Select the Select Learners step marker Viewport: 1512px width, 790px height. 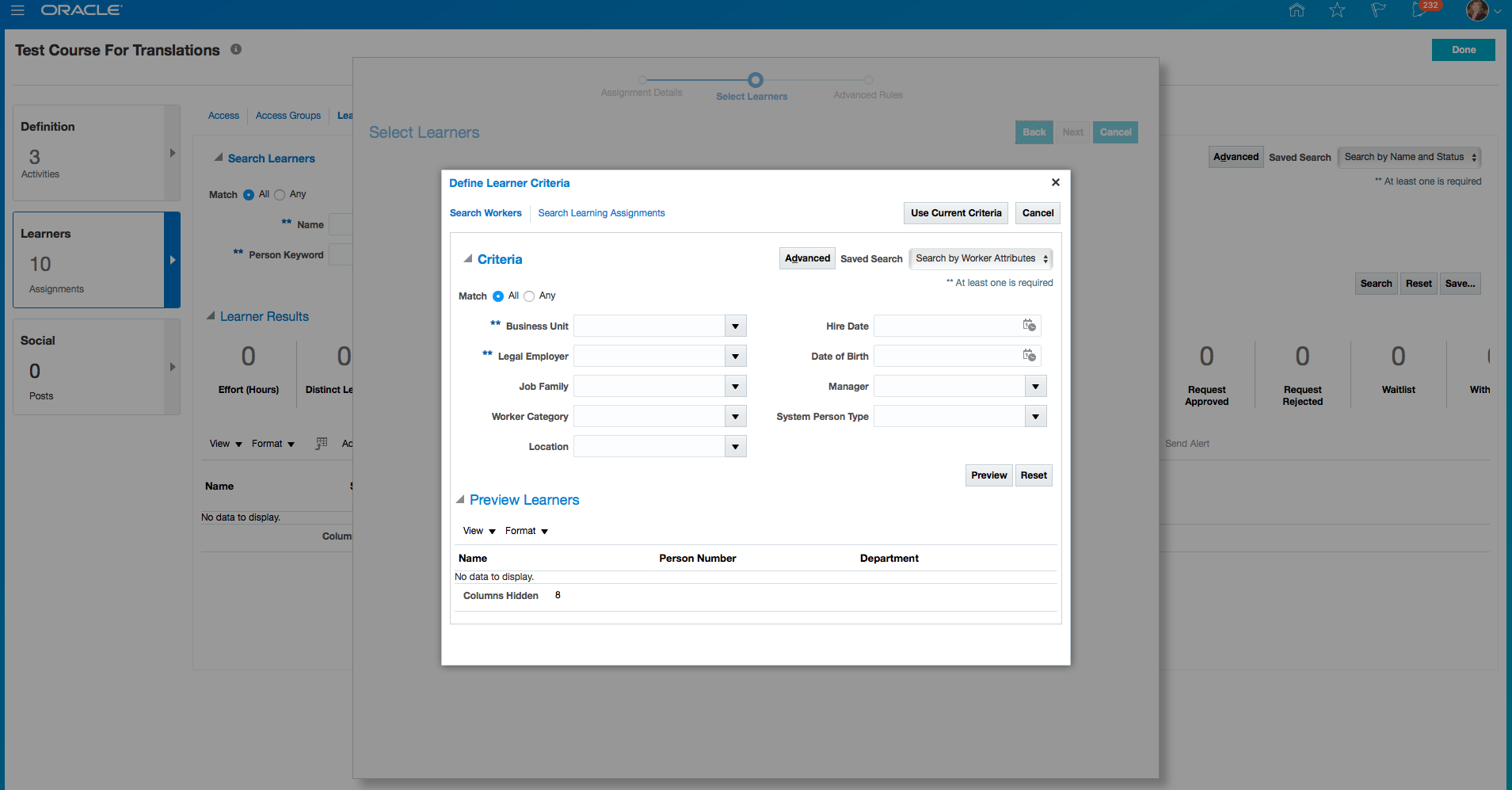pos(756,80)
